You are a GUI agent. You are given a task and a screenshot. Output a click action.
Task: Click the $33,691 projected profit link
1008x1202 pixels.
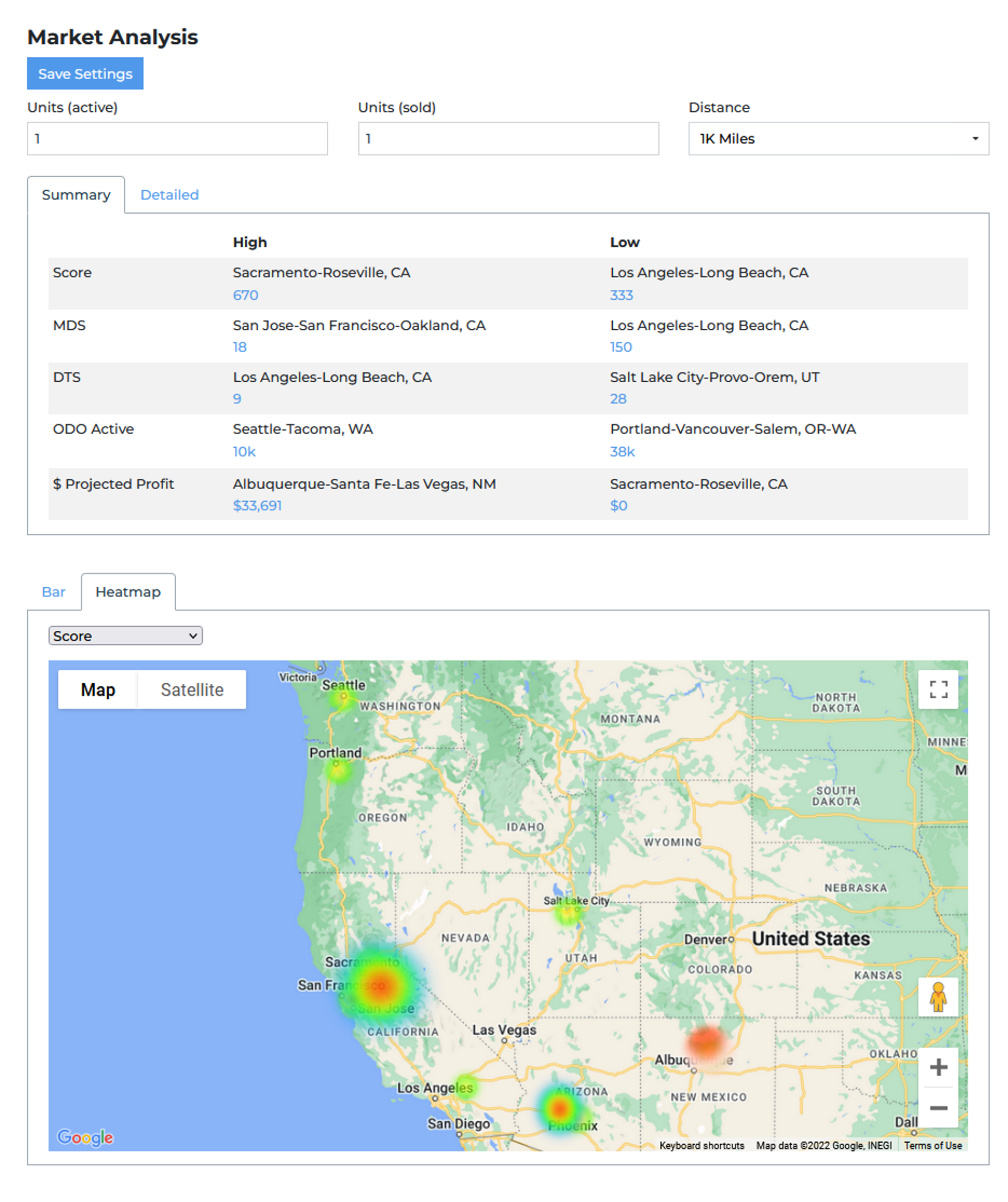click(x=257, y=506)
